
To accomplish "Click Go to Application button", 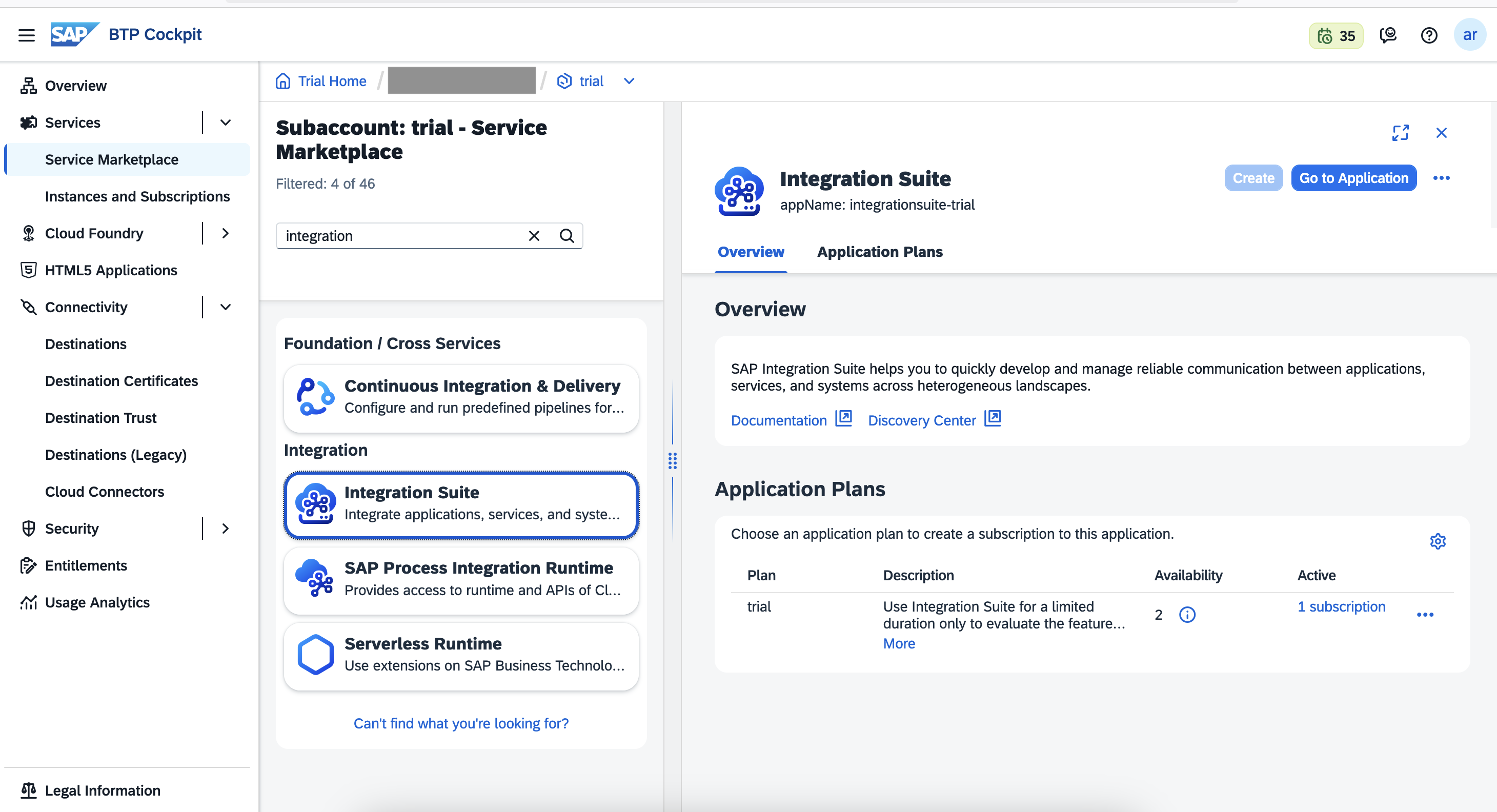I will tap(1353, 178).
